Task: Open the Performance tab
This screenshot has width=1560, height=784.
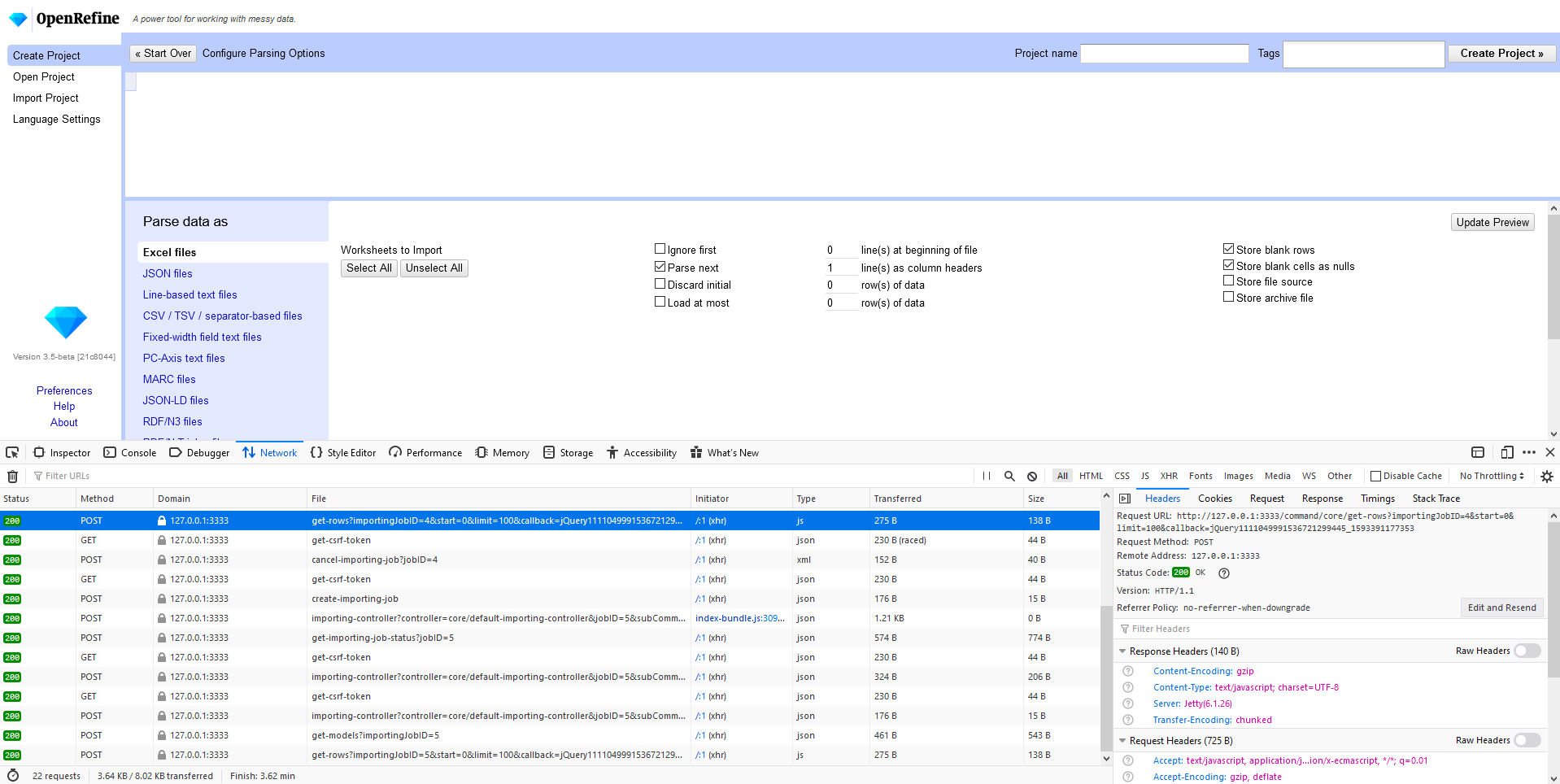Action: pos(425,452)
